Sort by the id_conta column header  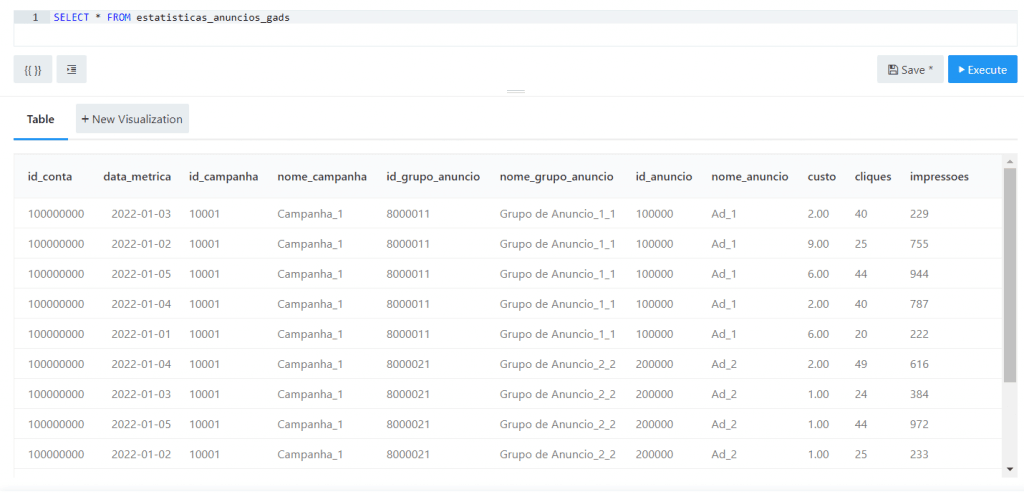point(50,177)
